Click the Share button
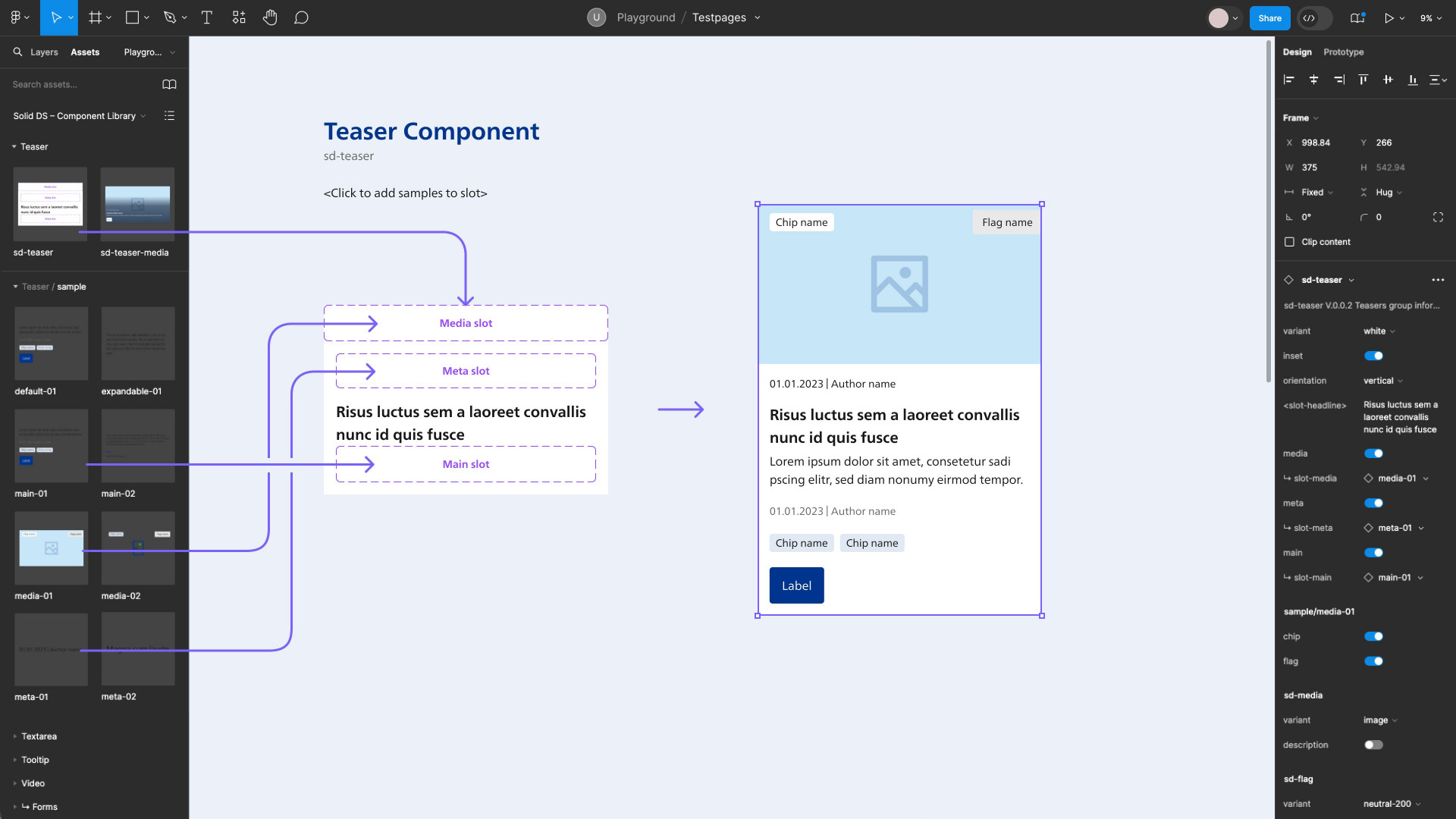Screen dimensions: 1456x819 coord(1269,17)
